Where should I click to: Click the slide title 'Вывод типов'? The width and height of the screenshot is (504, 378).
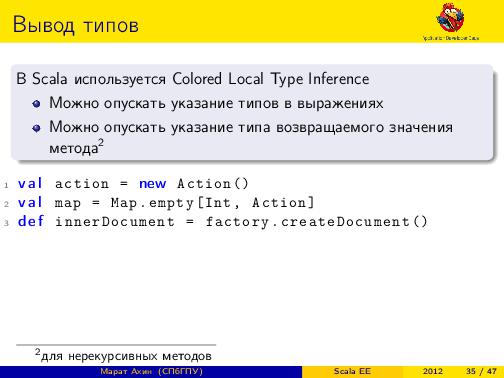76,25
